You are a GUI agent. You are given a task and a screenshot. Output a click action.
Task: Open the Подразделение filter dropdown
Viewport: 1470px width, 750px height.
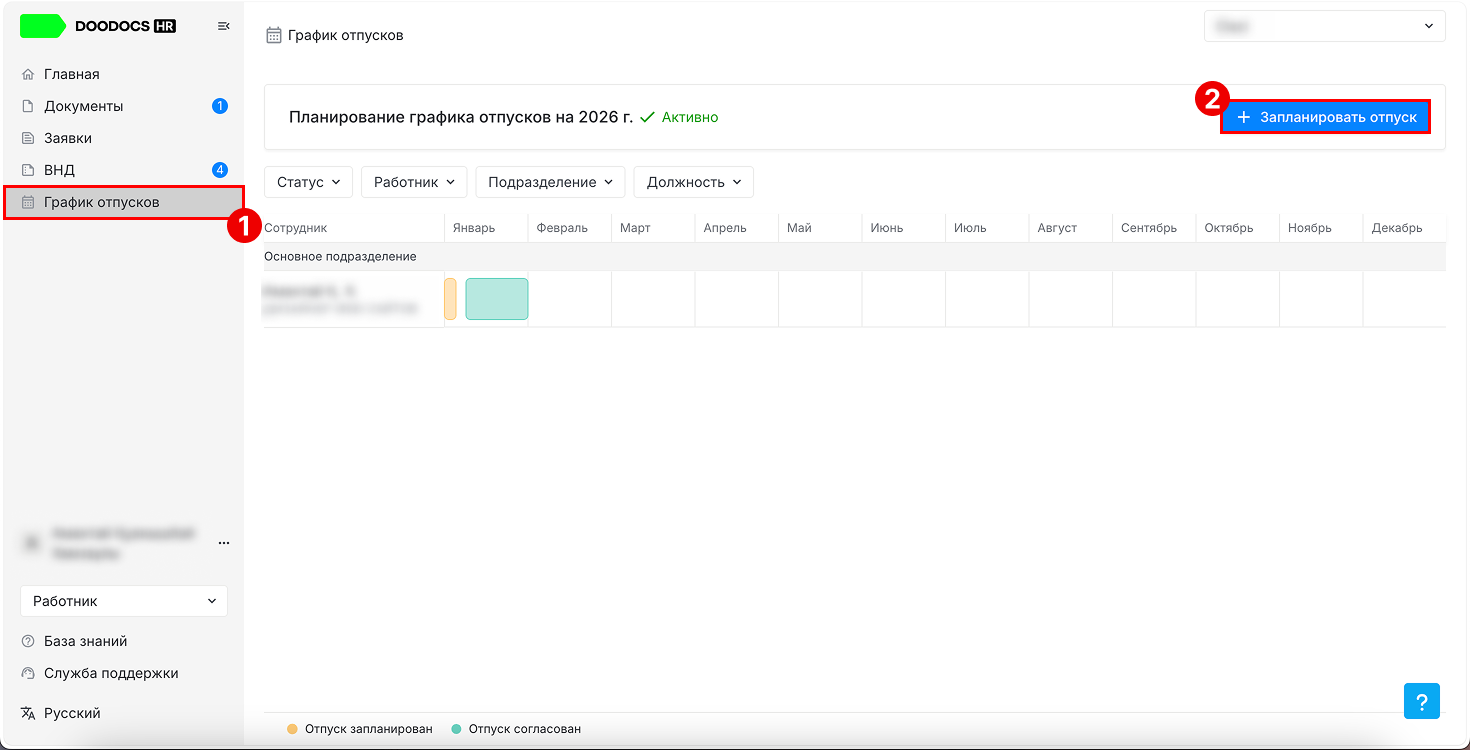coord(550,182)
